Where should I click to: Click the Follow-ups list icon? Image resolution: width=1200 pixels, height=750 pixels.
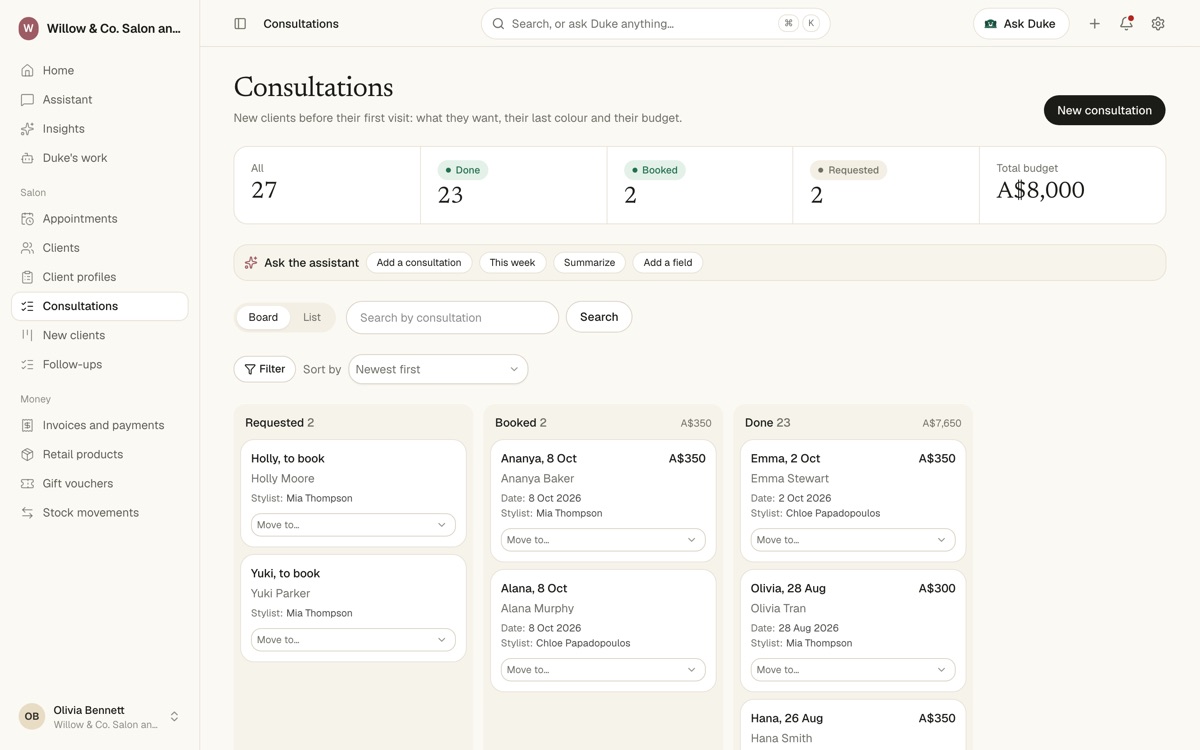(27, 364)
